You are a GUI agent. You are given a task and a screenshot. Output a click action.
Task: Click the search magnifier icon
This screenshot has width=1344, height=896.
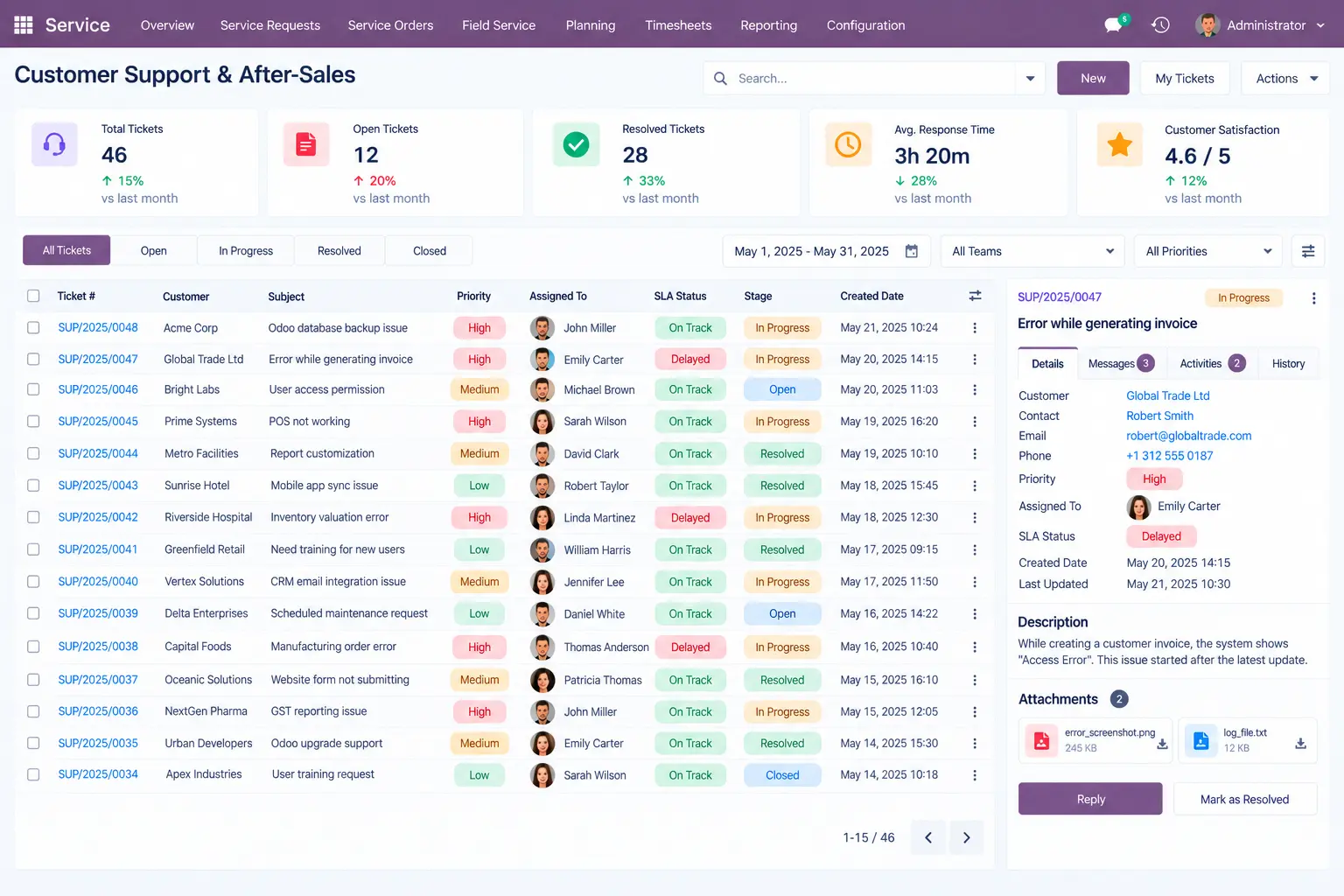pos(720,79)
